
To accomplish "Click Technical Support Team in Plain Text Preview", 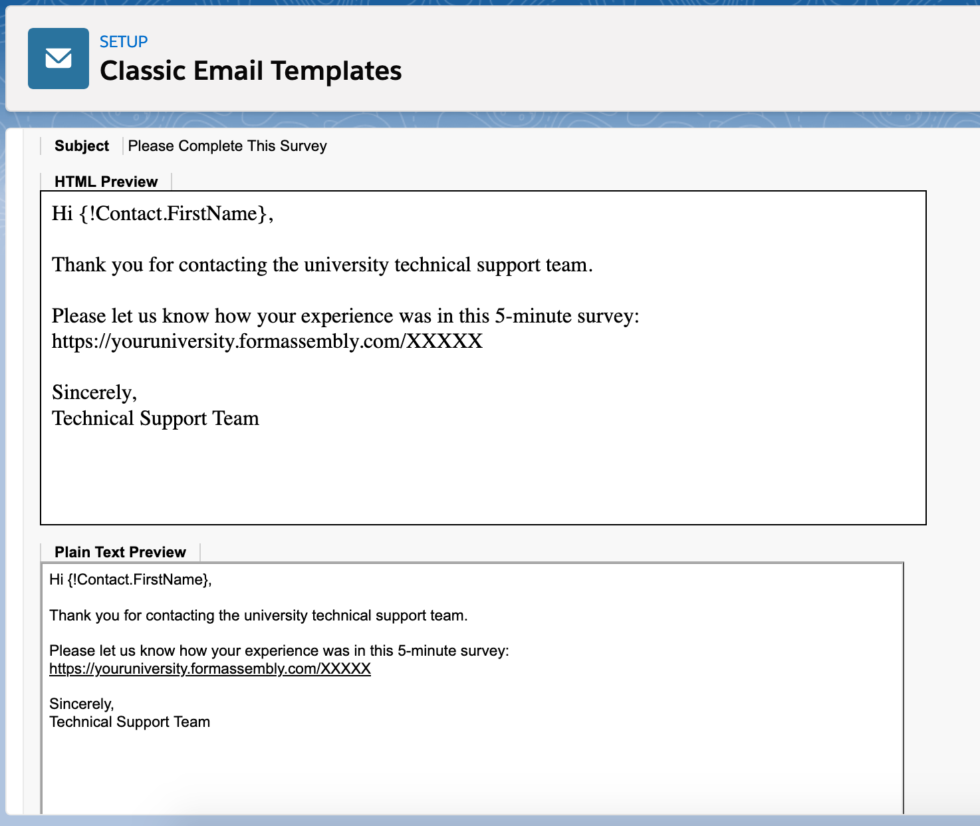I will click(x=130, y=722).
